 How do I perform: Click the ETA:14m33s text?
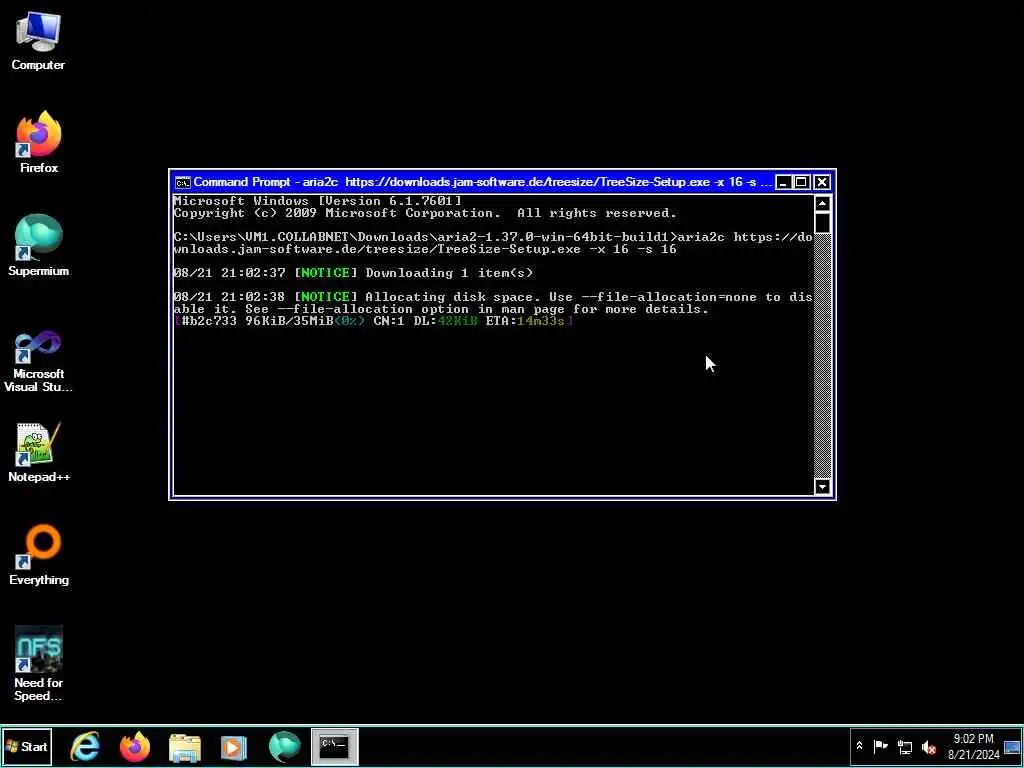[526, 321]
